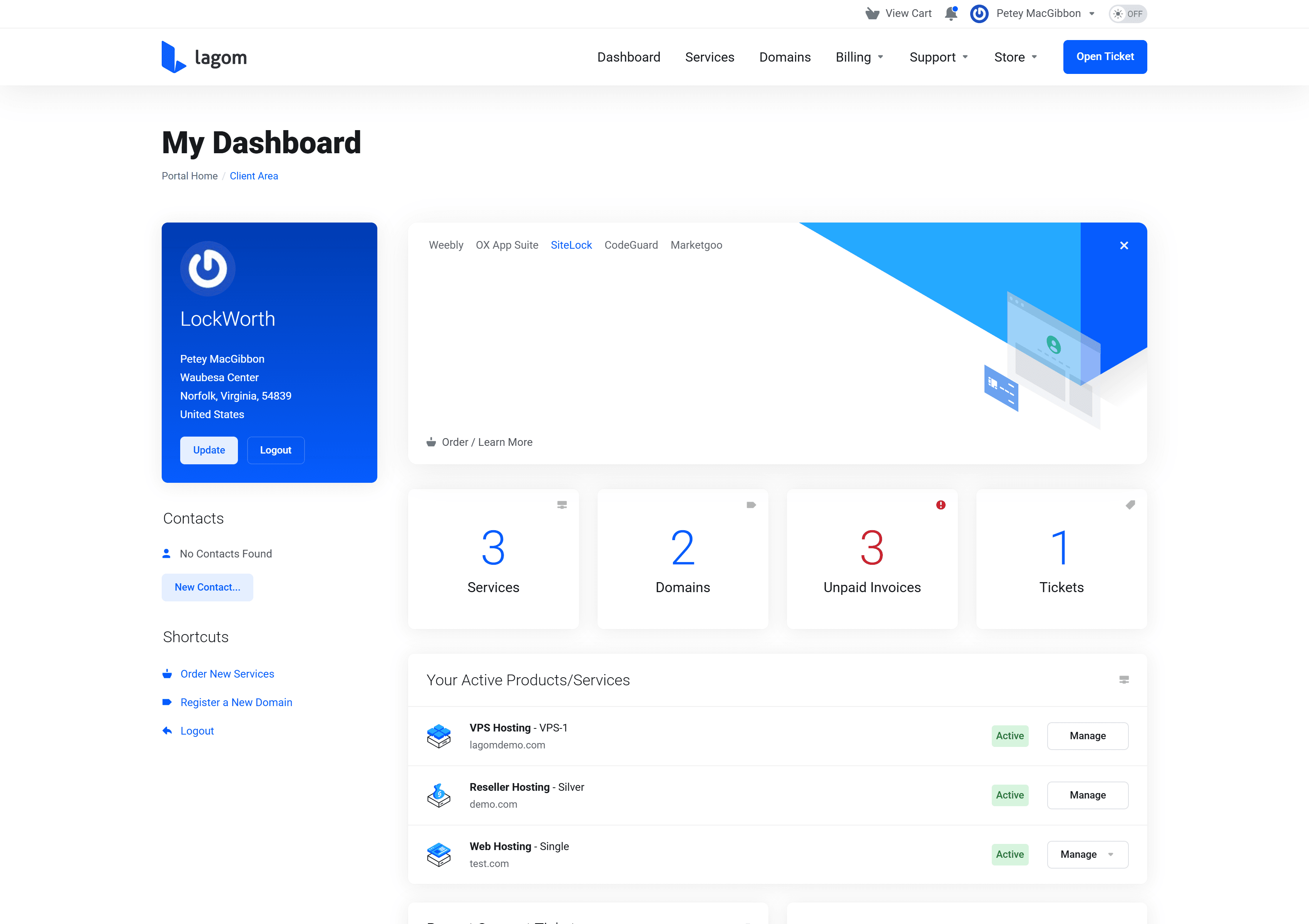1309x924 pixels.
Task: Open the 2 Domains stat card
Action: point(683,559)
